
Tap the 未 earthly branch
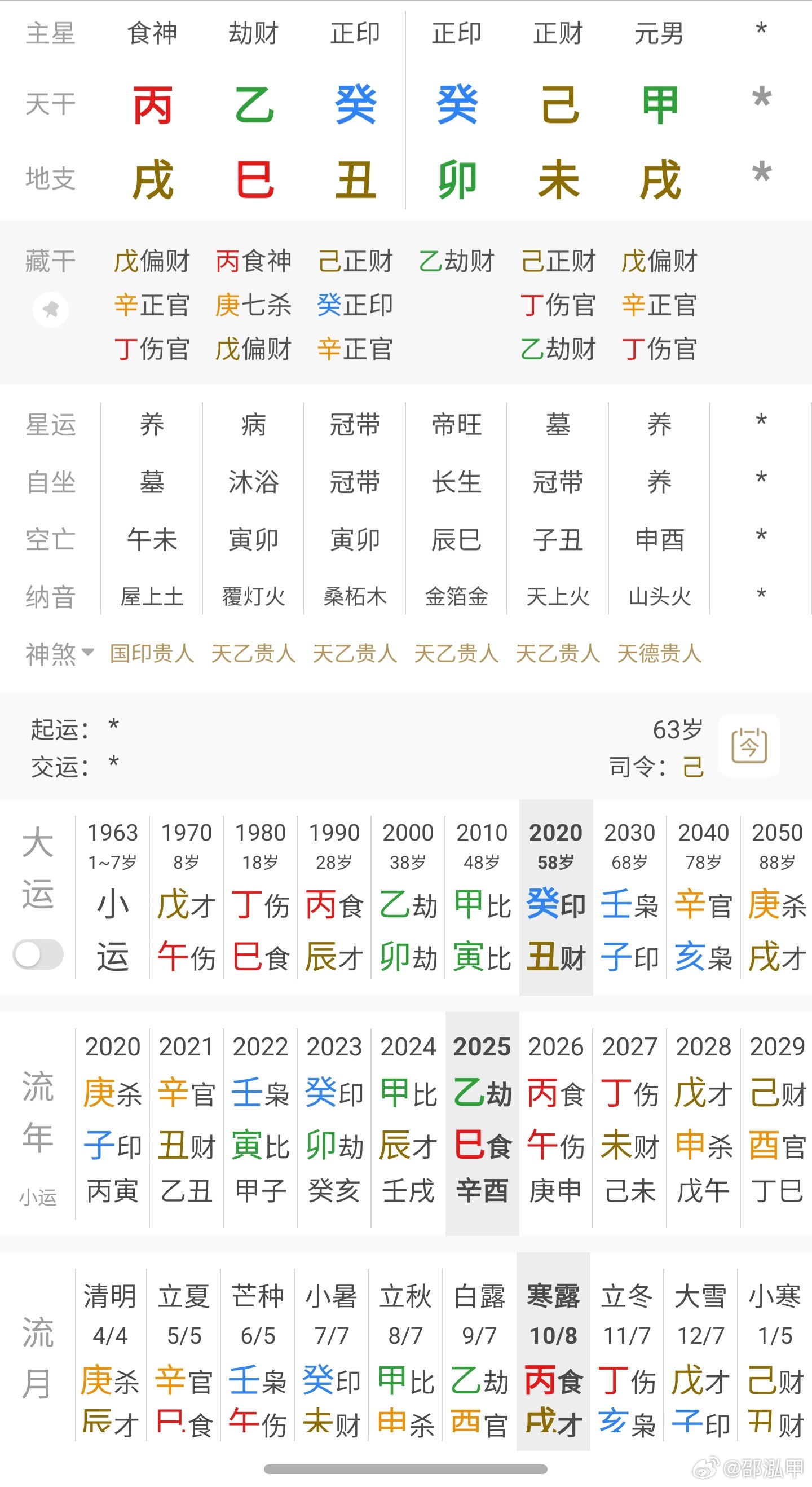[x=559, y=179]
